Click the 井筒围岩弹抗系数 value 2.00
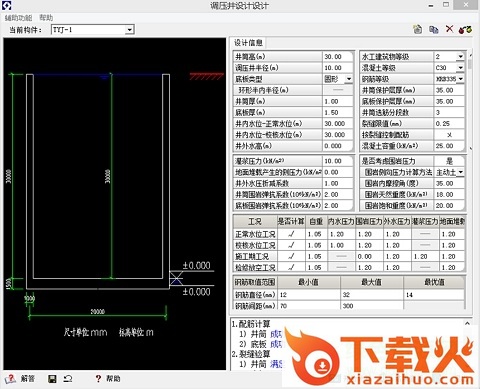480x389 pixels. (337, 195)
